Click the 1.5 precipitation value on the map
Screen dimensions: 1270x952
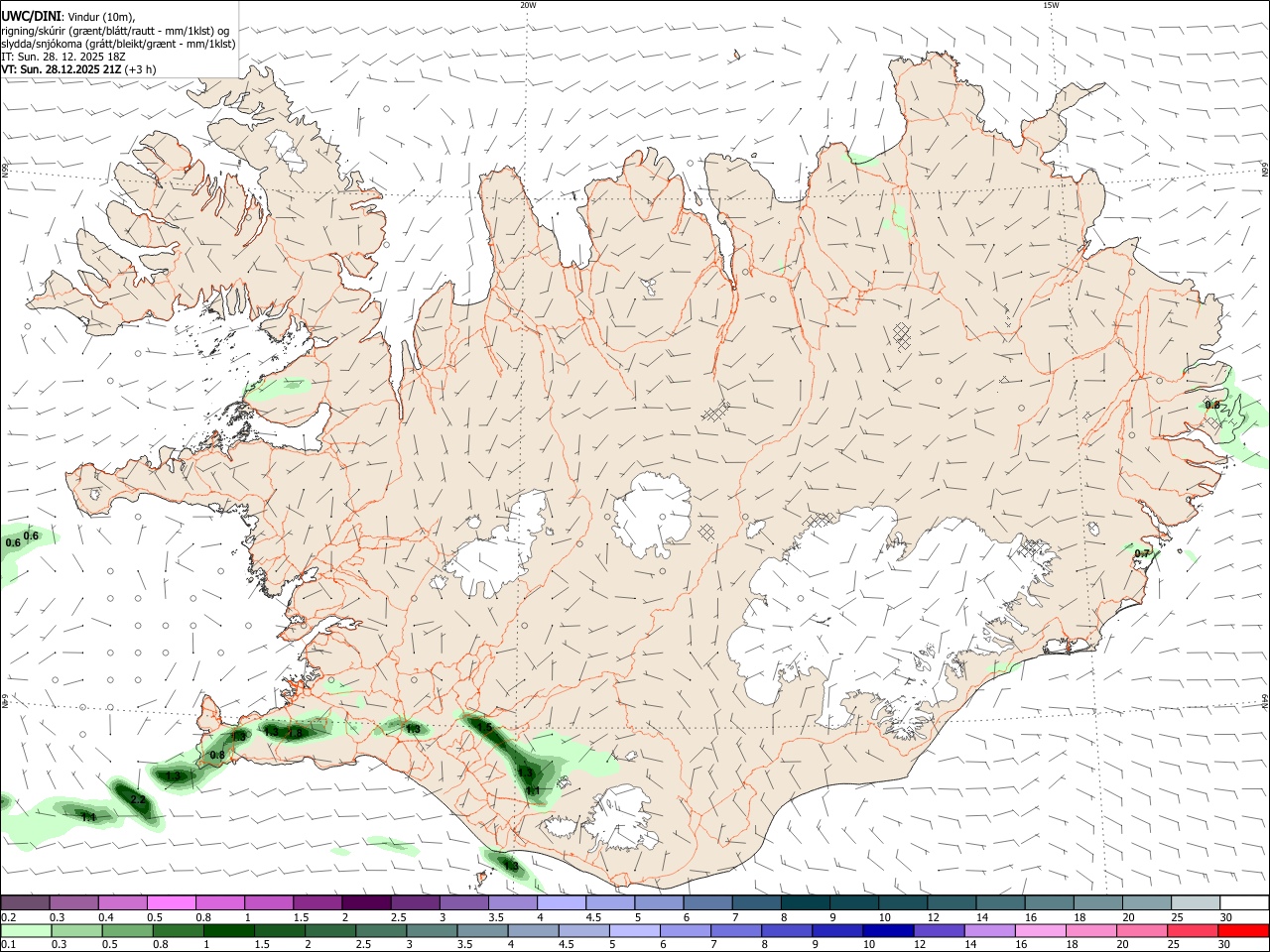484,727
